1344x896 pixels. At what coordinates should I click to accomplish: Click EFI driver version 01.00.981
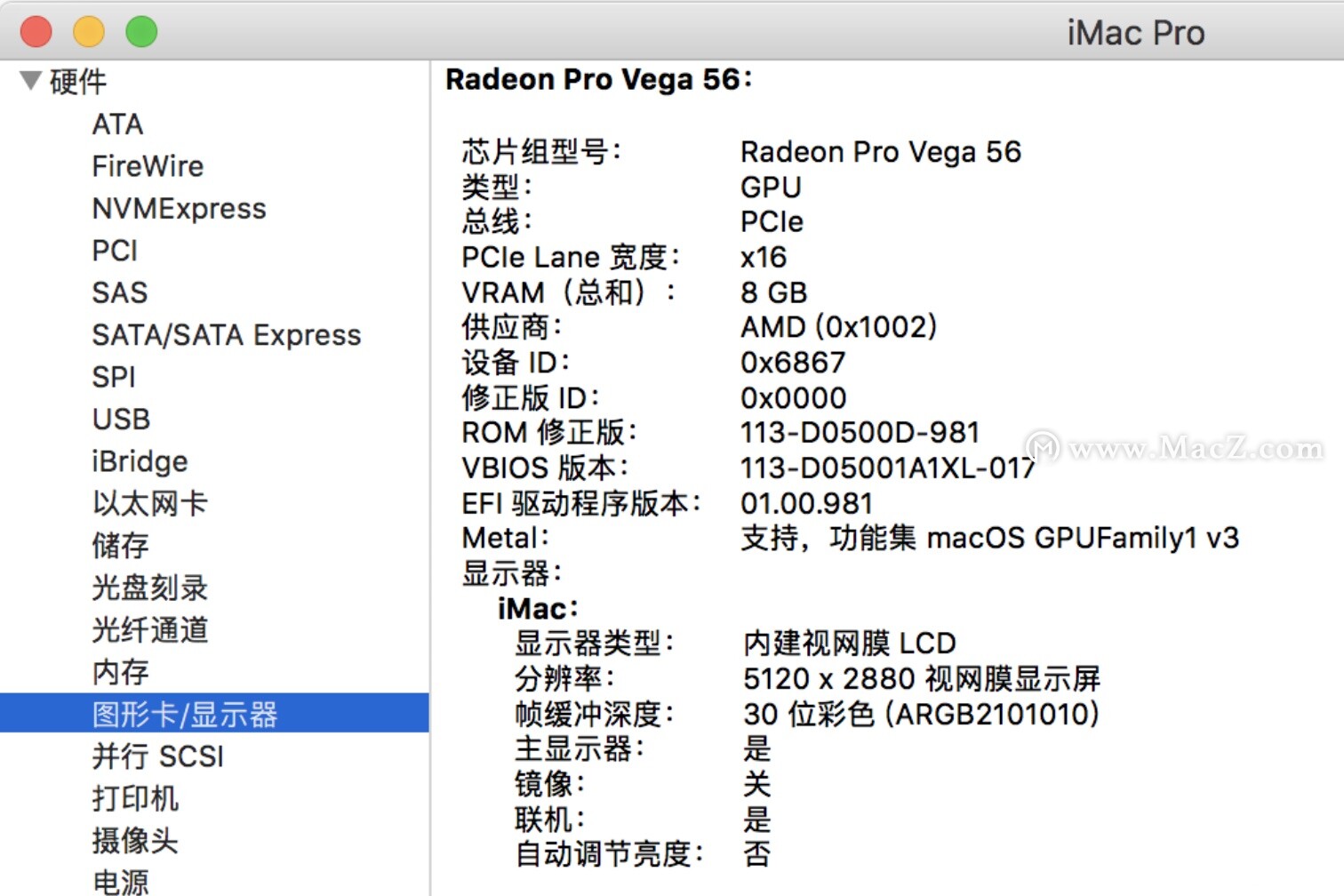point(807,503)
